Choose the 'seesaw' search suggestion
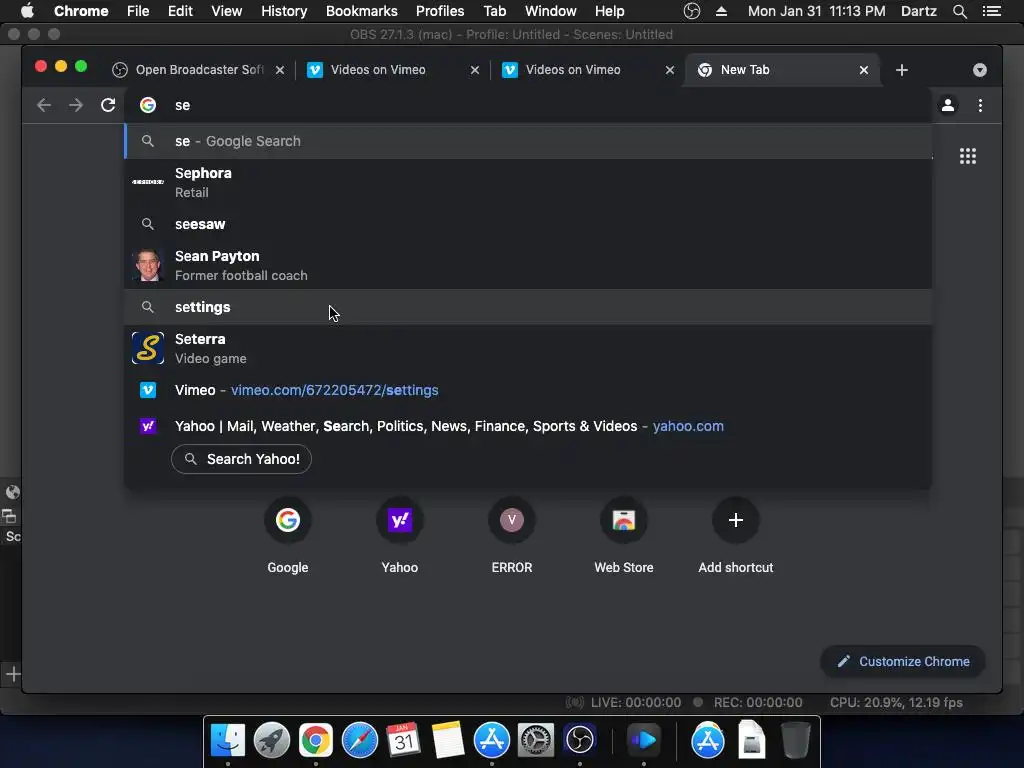This screenshot has height=768, width=1024. click(x=528, y=224)
